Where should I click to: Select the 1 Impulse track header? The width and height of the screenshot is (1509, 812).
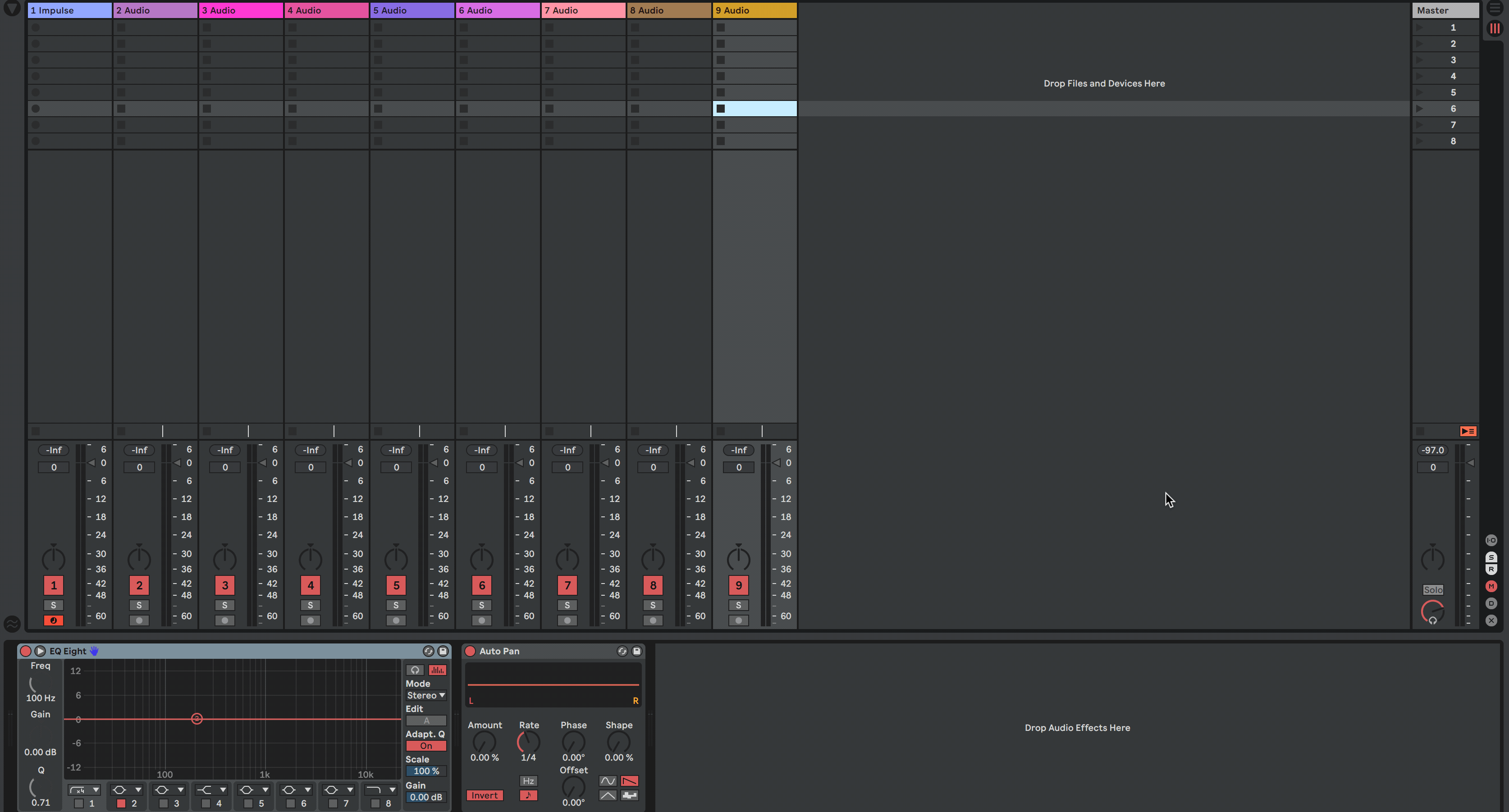pos(69,10)
